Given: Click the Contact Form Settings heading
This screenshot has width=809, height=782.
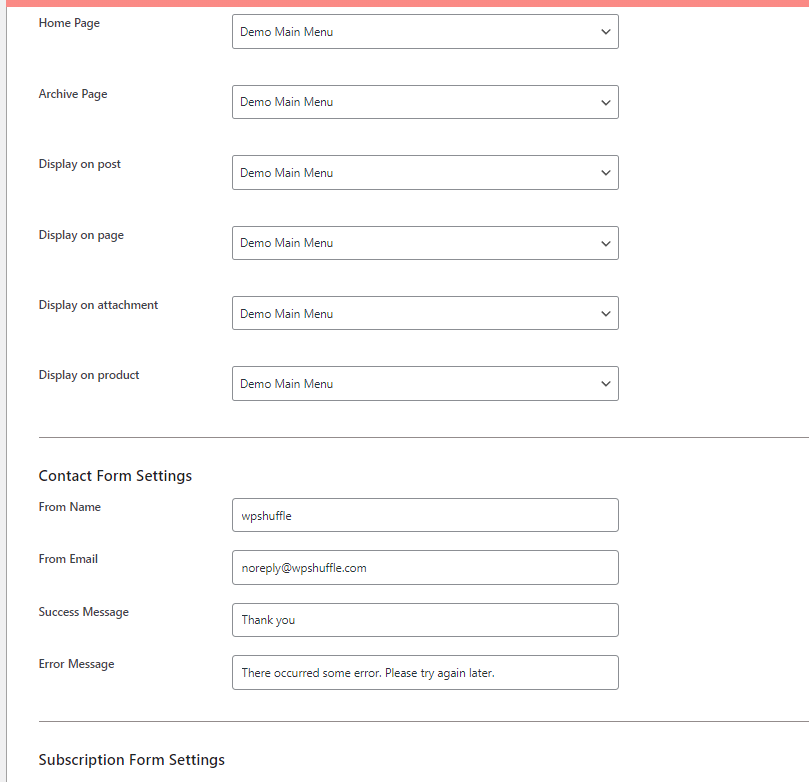Looking at the screenshot, I should tap(115, 476).
